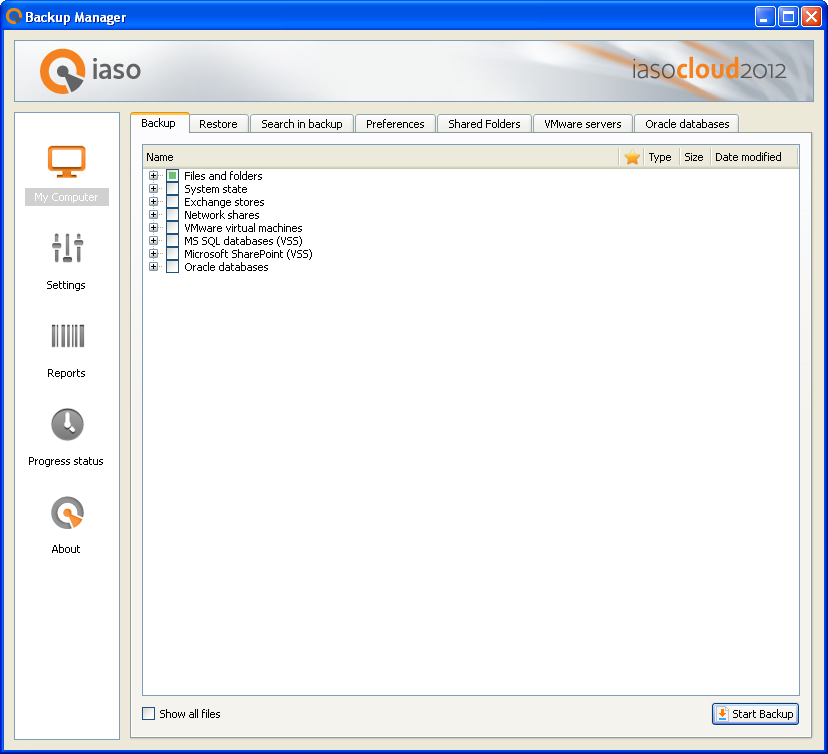This screenshot has width=828, height=754.
Task: Sort by the Type column header
Action: coord(660,157)
